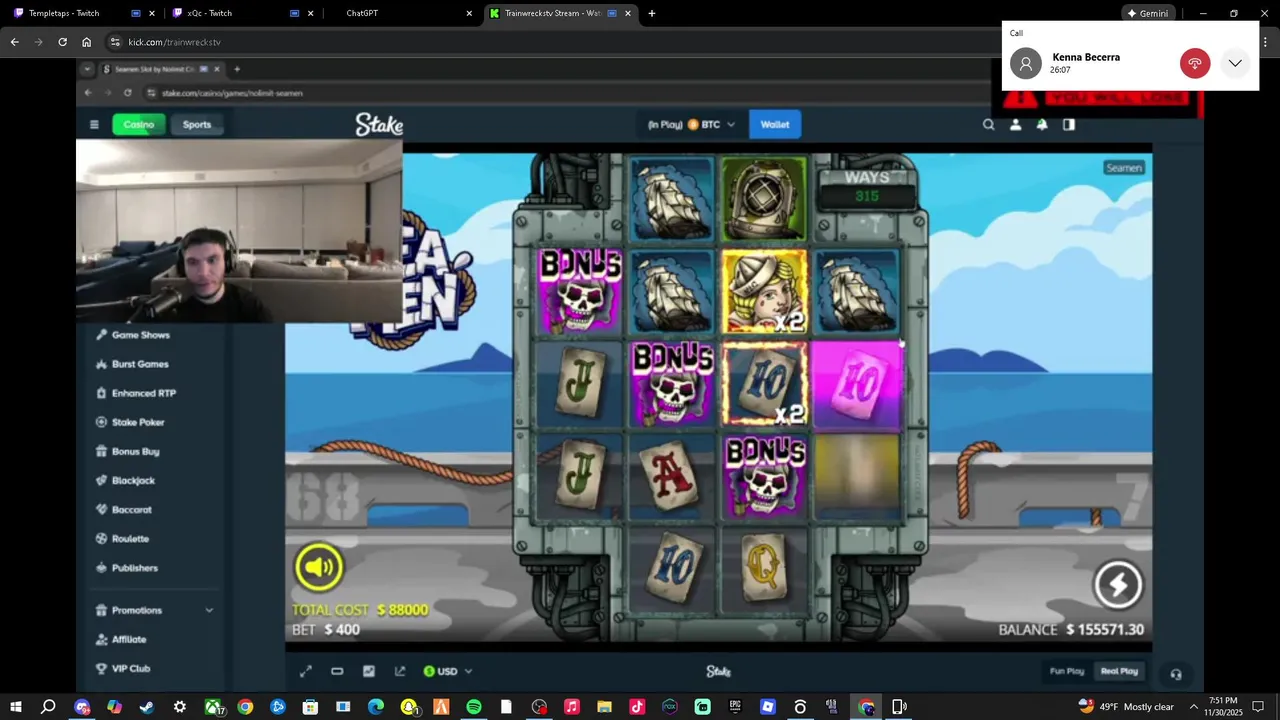Screen dimensions: 1280x720
Task: Open weather widget showing 49°F
Action: coord(1126,707)
